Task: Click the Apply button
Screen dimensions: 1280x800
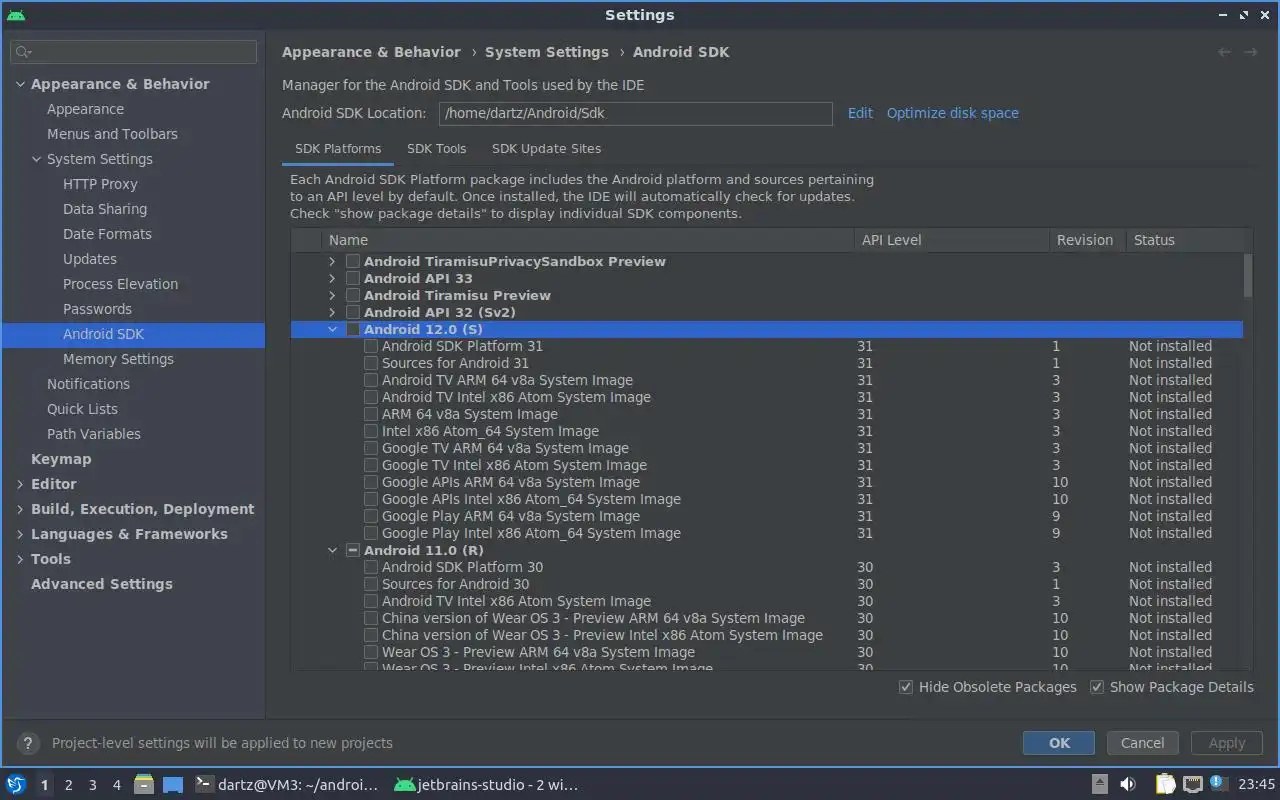Action: click(x=1227, y=743)
